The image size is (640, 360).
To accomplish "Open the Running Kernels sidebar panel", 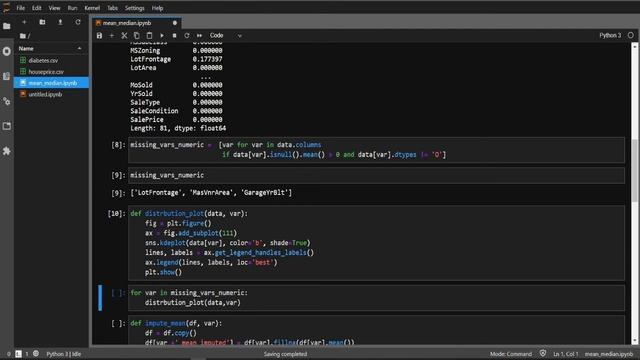I will 7,51.
